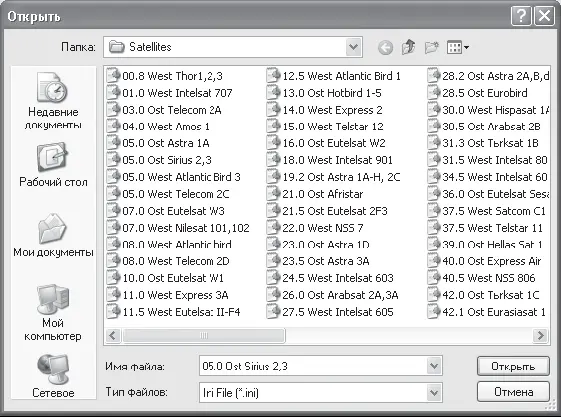Select 05.0 Ost Sirius 2,3 file name
Image resolution: width=561 pixels, height=417 pixels.
[167, 160]
